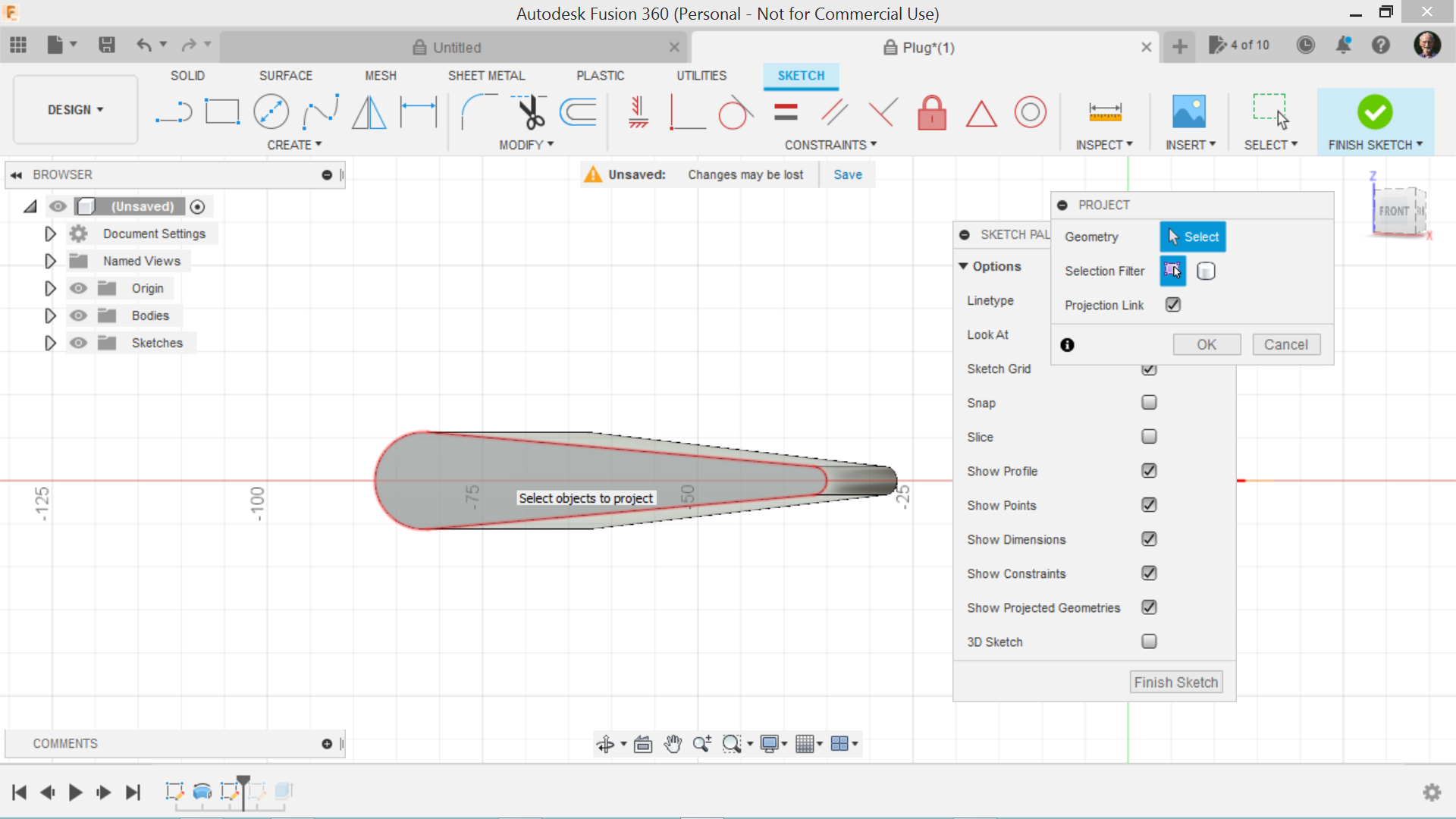Image resolution: width=1456 pixels, height=819 pixels.
Task: Click the green Finish Sketch checkmark
Action: 1375,112
